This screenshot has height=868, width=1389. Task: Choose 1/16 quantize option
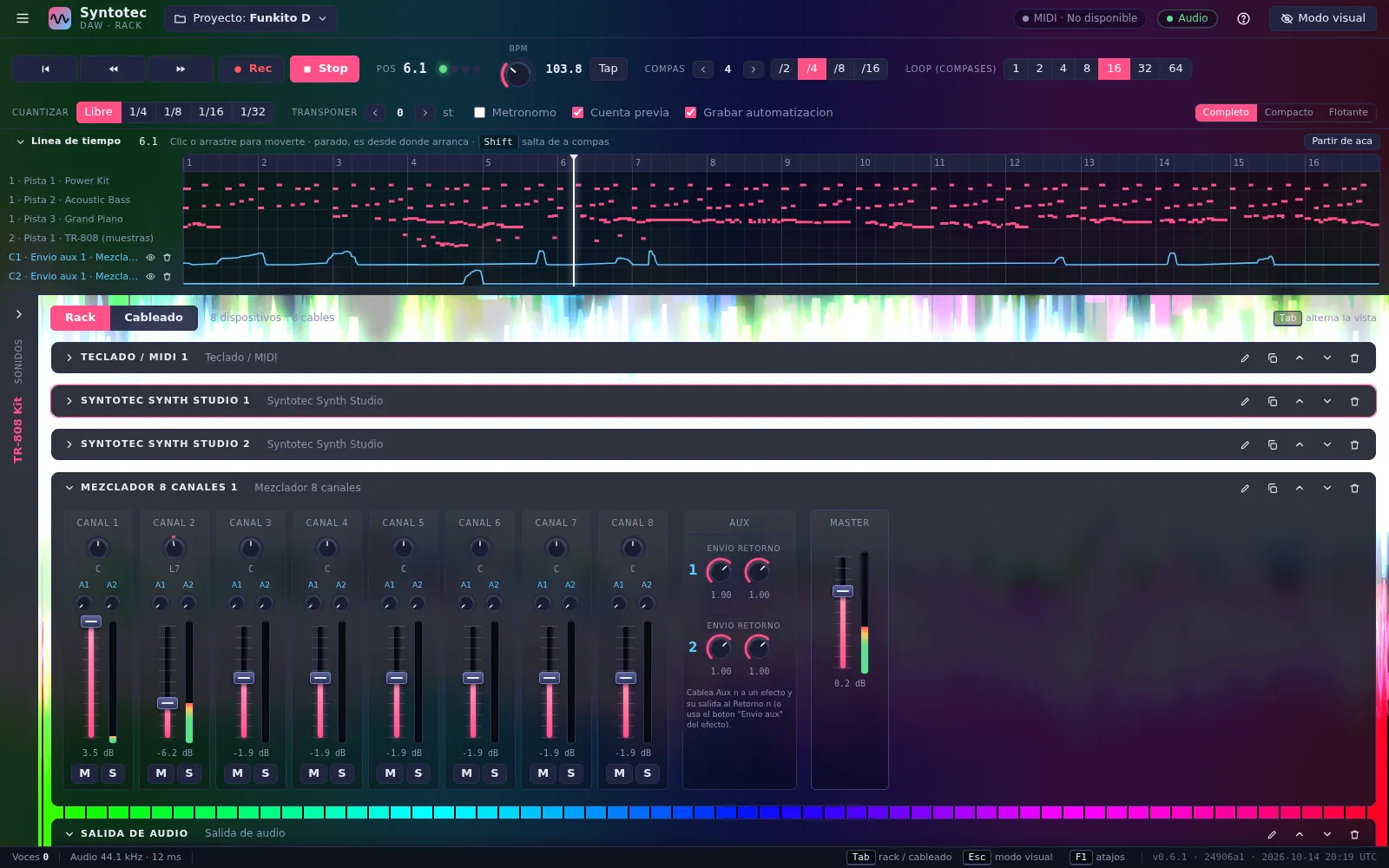[211, 112]
